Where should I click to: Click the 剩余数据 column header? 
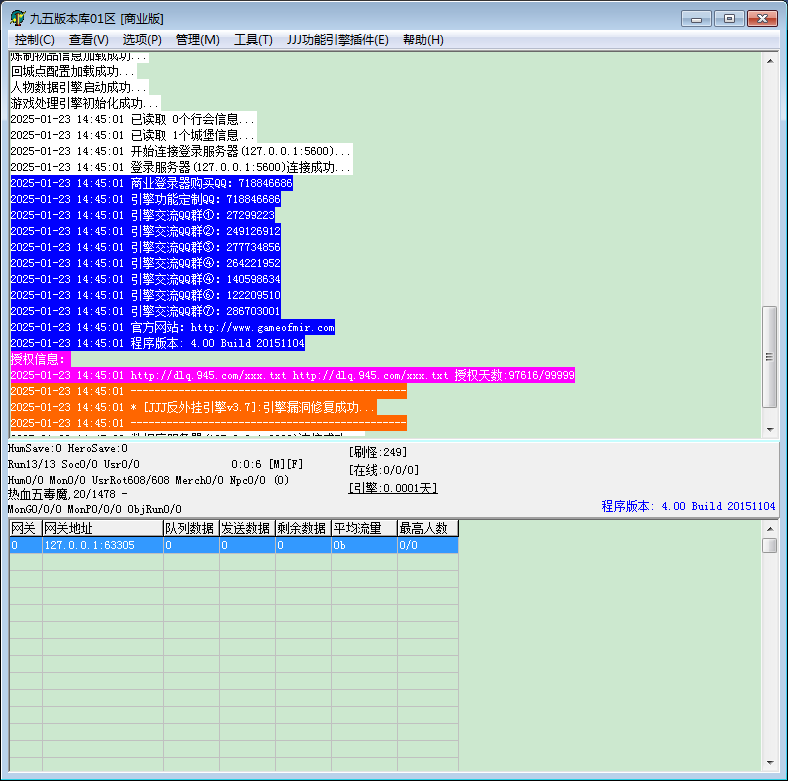(303, 528)
